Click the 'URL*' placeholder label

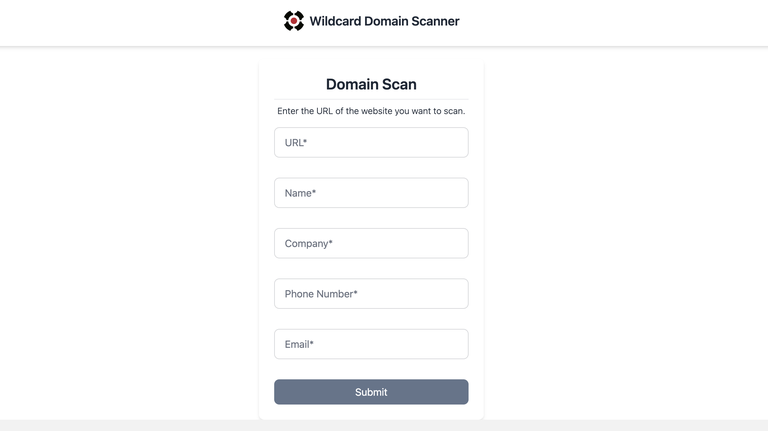(x=296, y=143)
